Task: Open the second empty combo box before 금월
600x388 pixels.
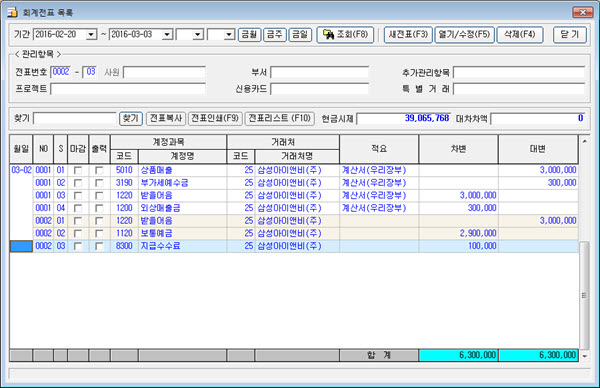Action: (x=229, y=35)
